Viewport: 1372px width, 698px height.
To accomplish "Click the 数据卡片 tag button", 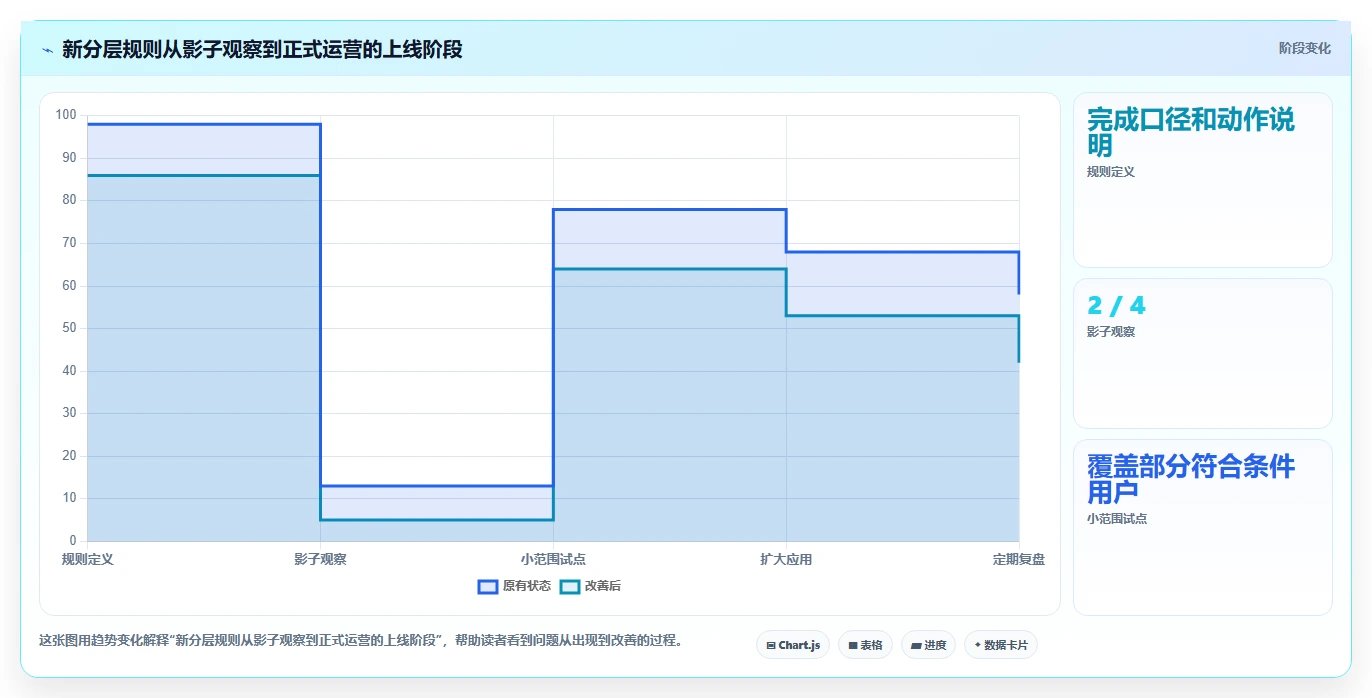I will click(x=1000, y=645).
